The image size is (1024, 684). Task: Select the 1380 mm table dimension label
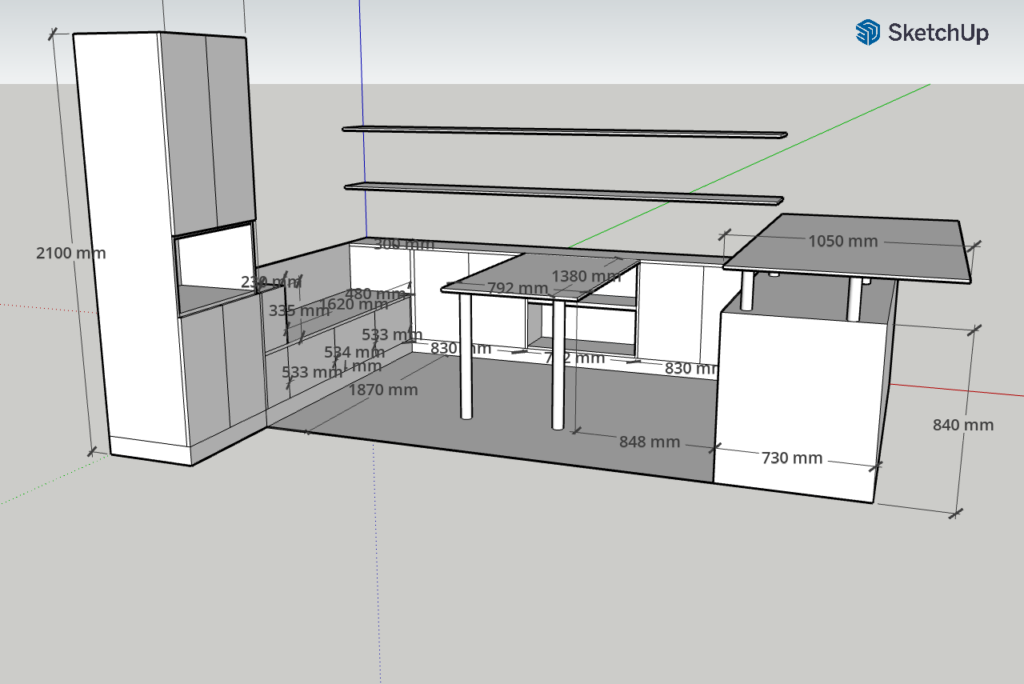click(x=586, y=276)
